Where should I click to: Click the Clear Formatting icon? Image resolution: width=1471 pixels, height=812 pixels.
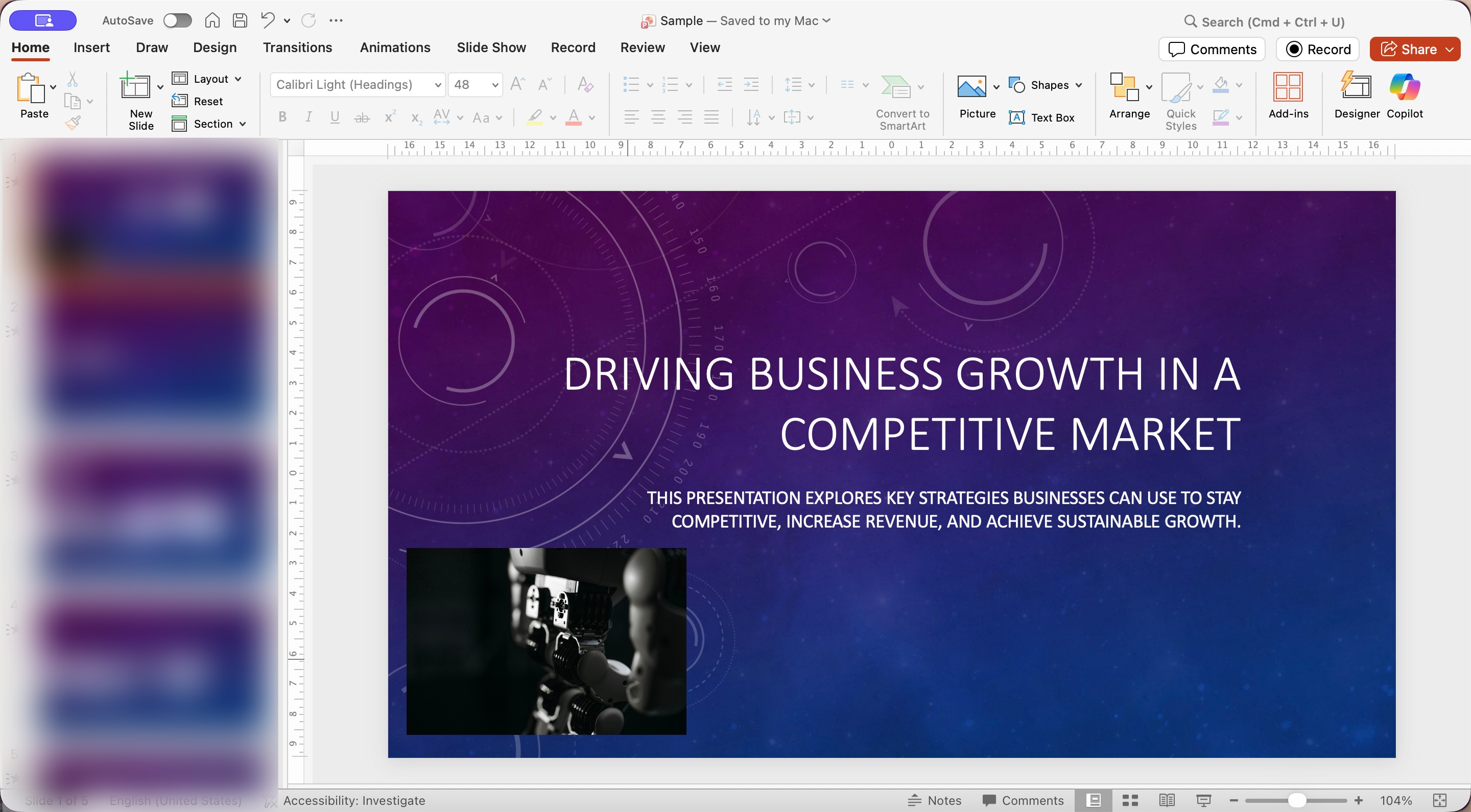click(x=585, y=85)
